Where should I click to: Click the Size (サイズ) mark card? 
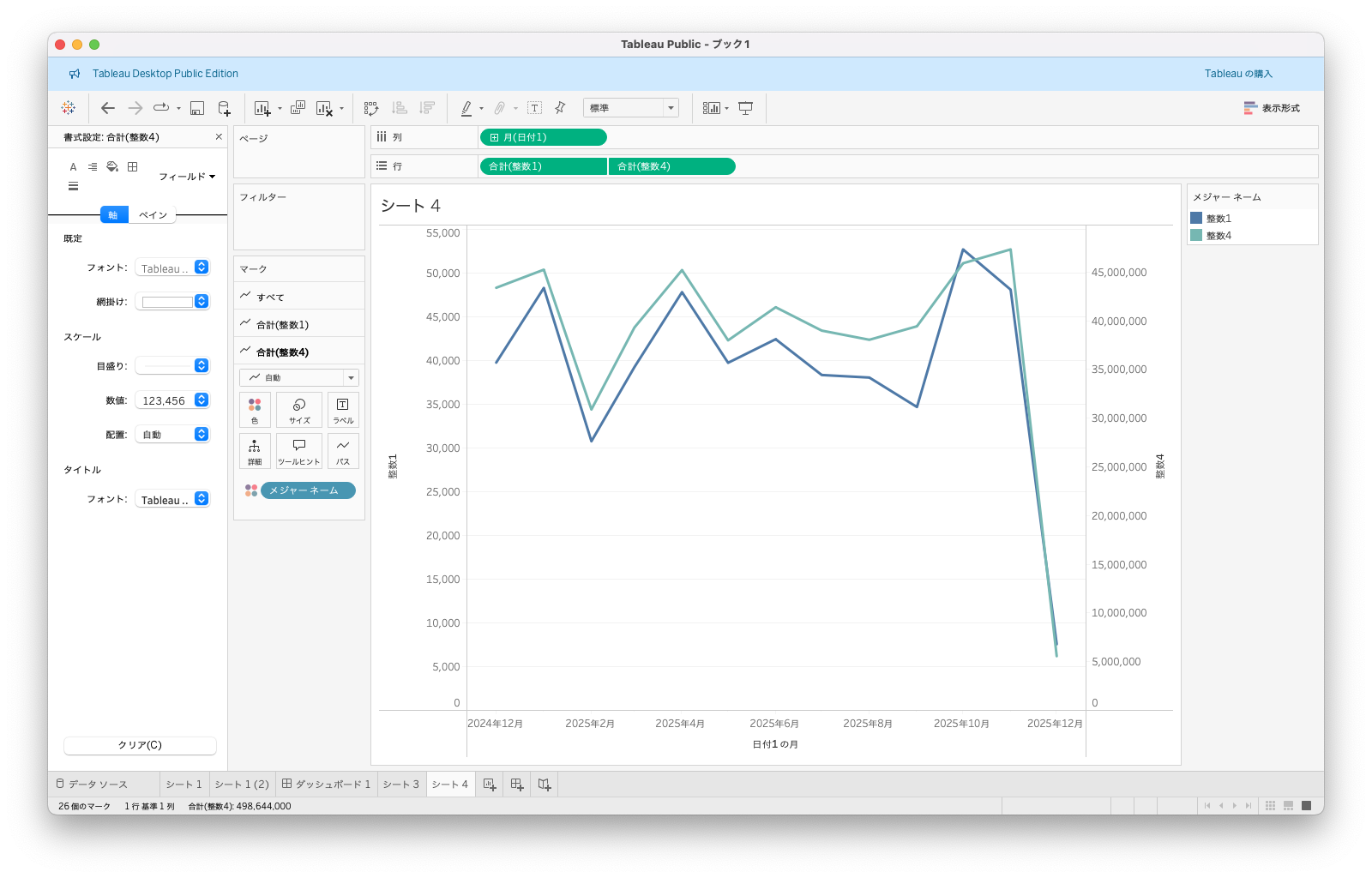pyautogui.click(x=299, y=409)
